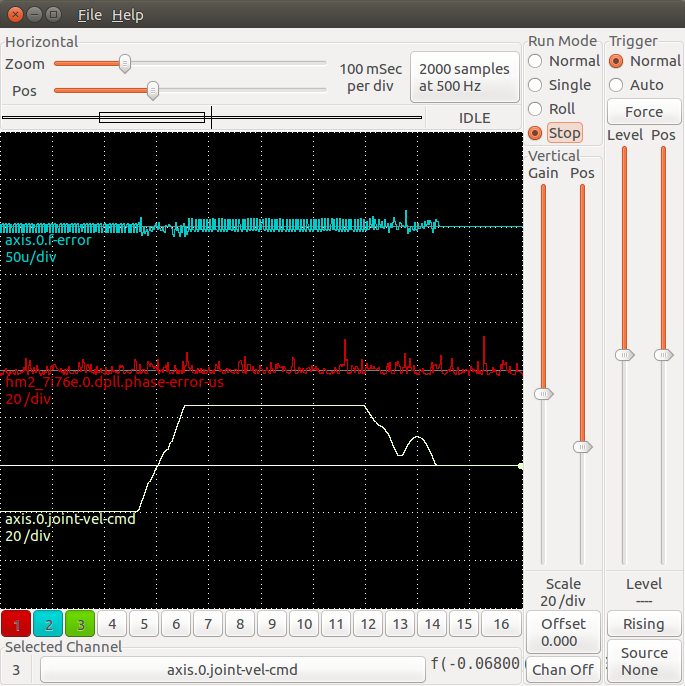
Task: Click the axis.0.joint-vel-cmd trace label on scope
Action: 70,519
